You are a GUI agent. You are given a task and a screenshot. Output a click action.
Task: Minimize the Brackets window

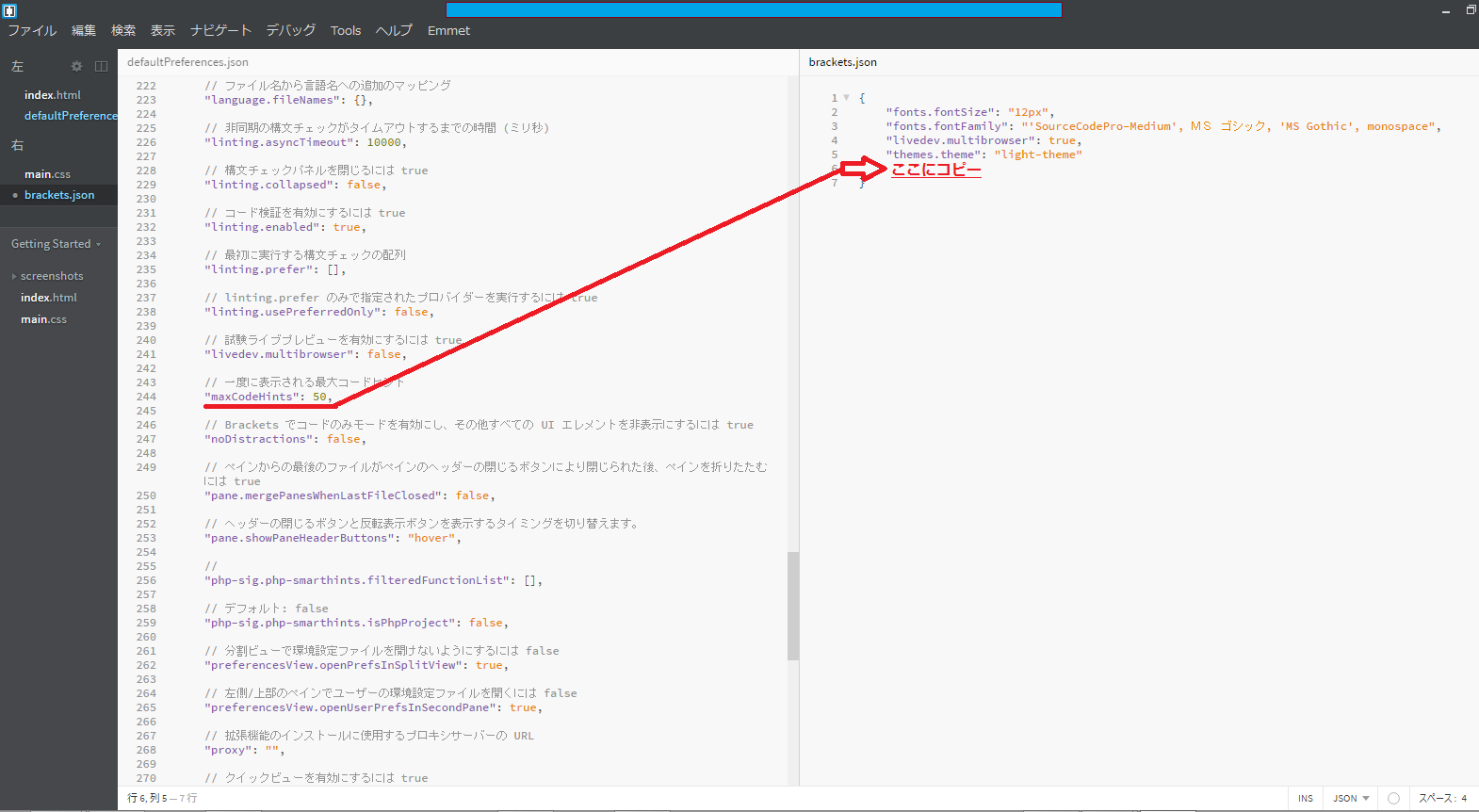[x=1445, y=10]
